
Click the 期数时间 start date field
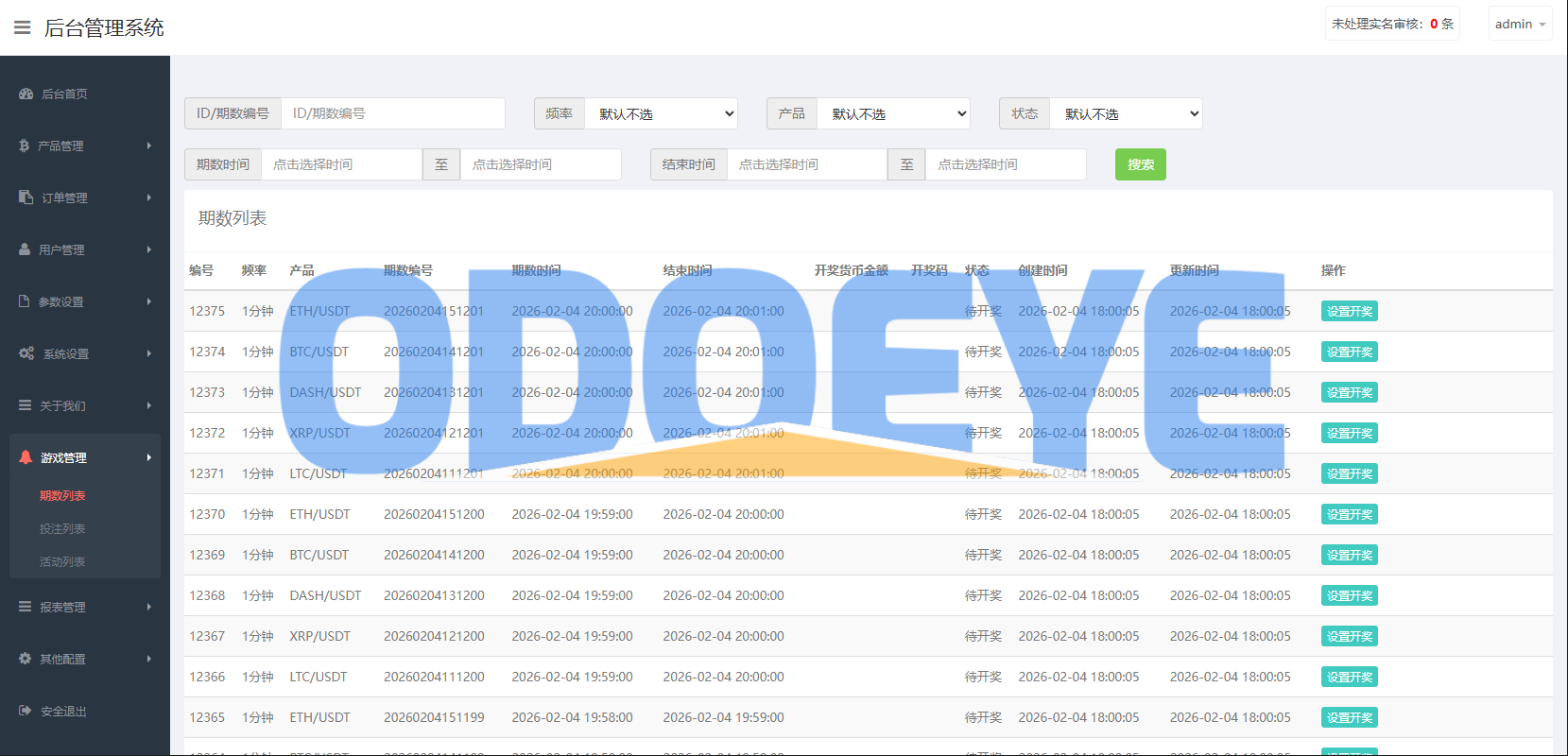click(x=341, y=164)
